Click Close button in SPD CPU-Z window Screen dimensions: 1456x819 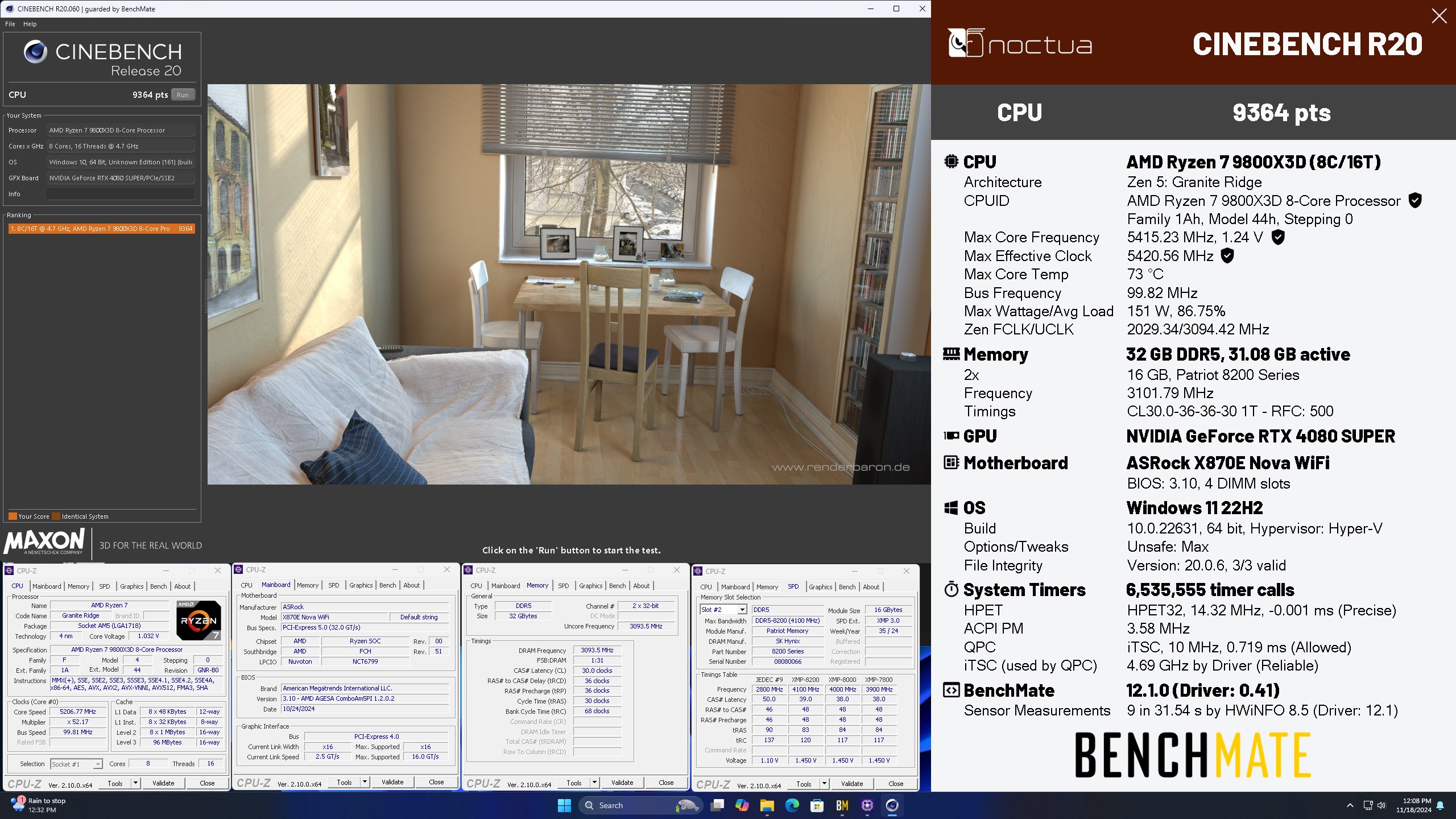(x=896, y=784)
